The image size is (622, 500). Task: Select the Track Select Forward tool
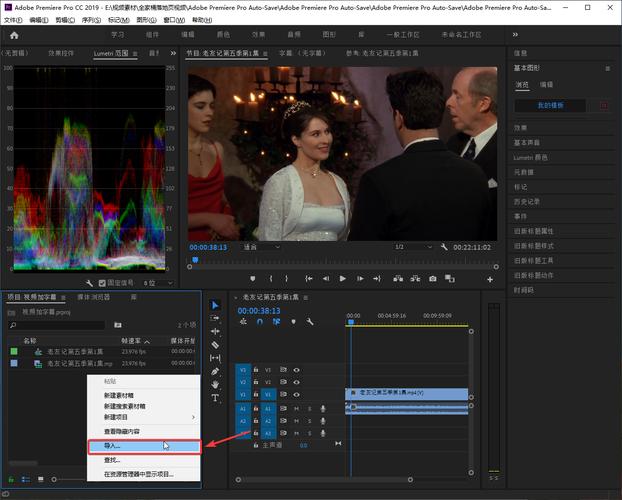click(x=215, y=318)
